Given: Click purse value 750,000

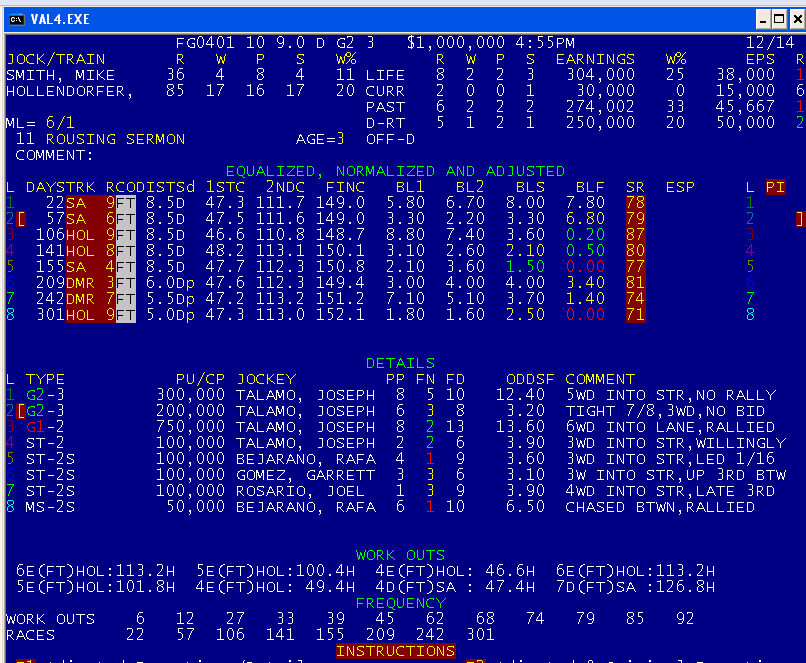Looking at the screenshot, I should click(x=190, y=427).
